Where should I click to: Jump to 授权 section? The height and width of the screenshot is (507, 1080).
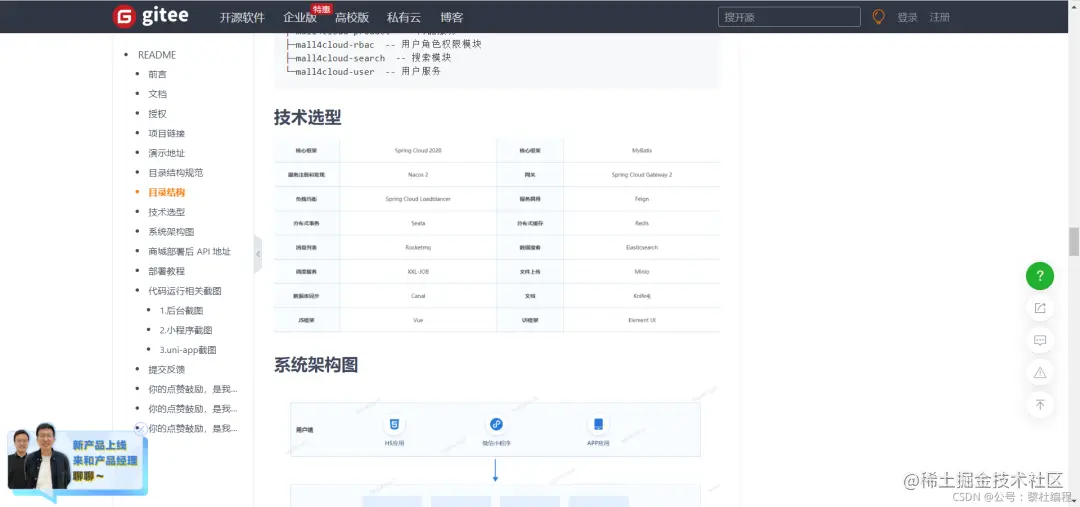coord(158,114)
